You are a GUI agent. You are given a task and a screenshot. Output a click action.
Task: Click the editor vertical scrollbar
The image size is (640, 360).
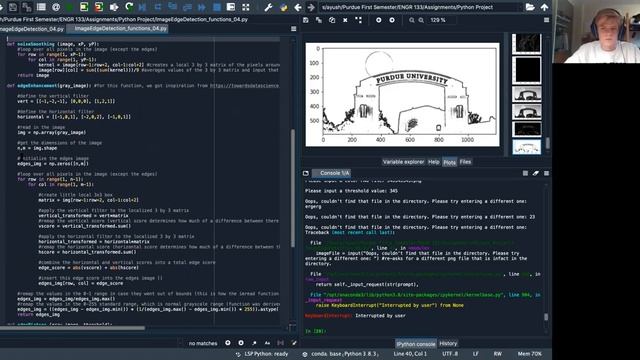tap(292, 189)
